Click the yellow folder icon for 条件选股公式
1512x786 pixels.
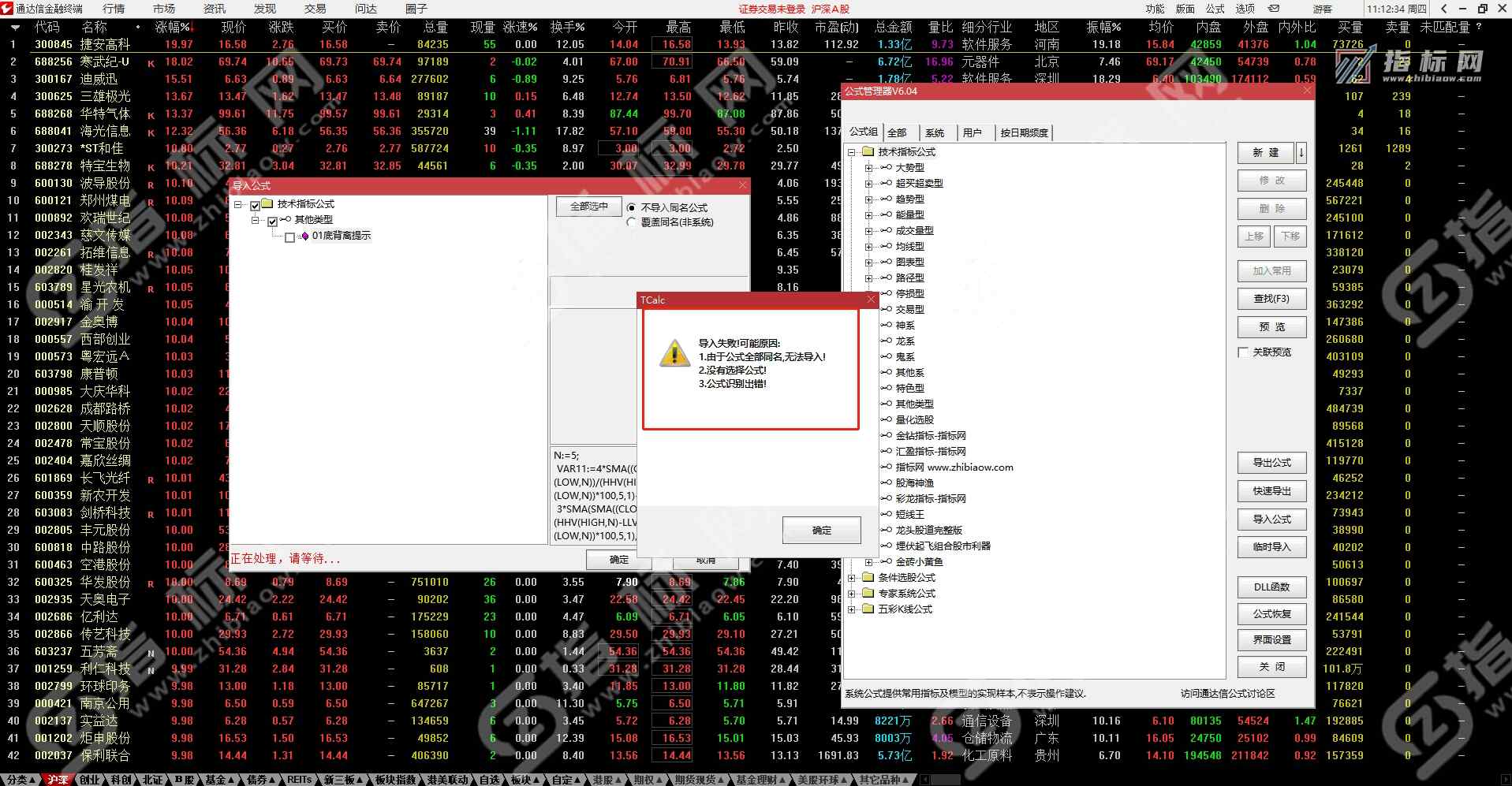(x=868, y=577)
